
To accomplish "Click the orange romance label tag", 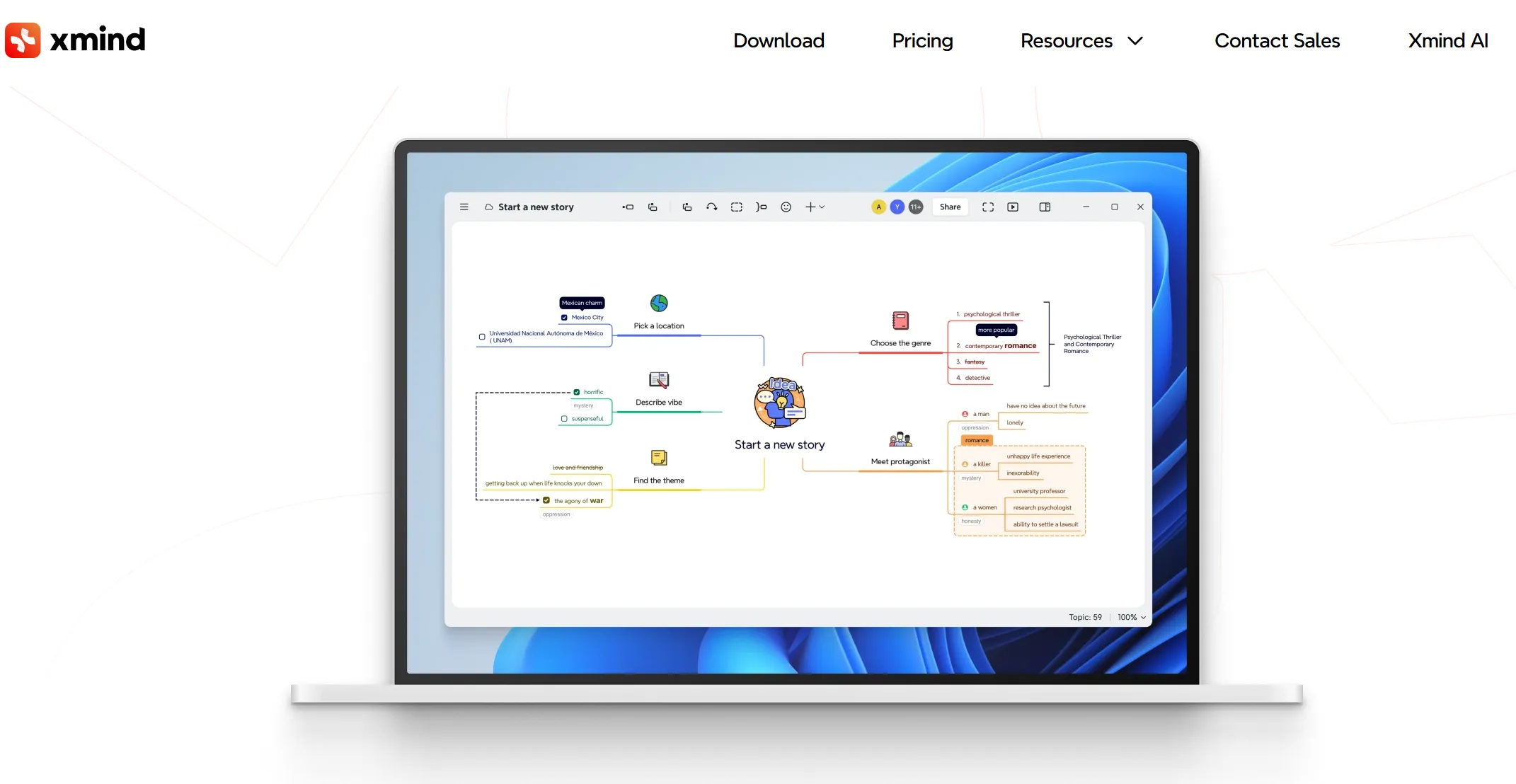I will [x=977, y=440].
